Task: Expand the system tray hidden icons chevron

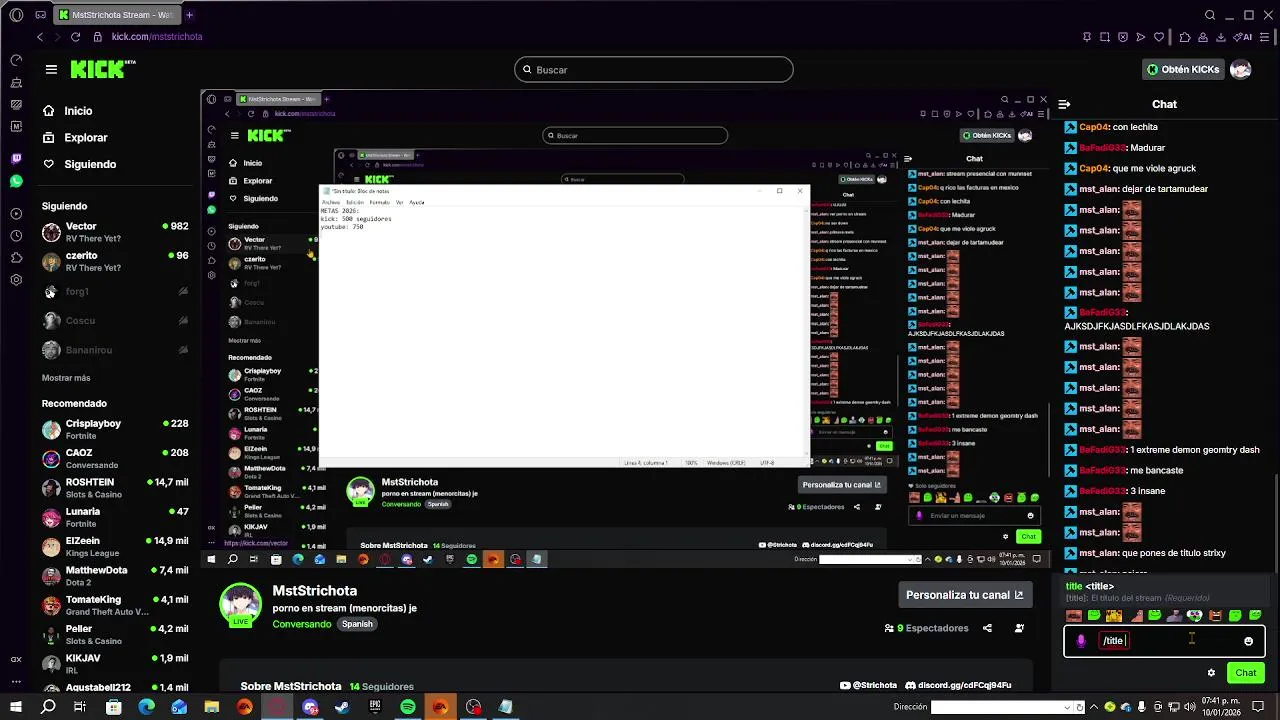Action: [x=1096, y=707]
